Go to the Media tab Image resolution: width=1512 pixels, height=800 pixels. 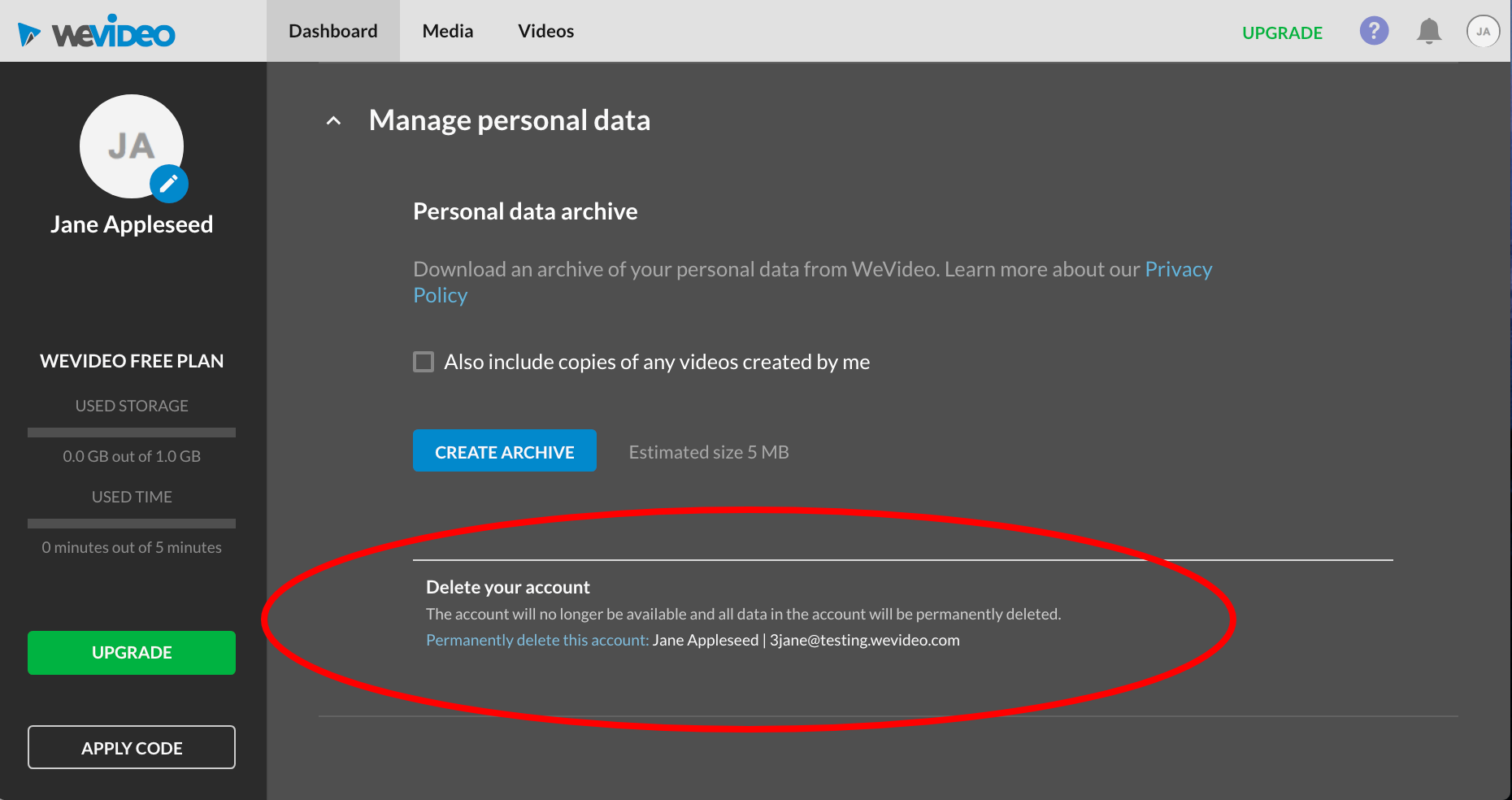447,31
